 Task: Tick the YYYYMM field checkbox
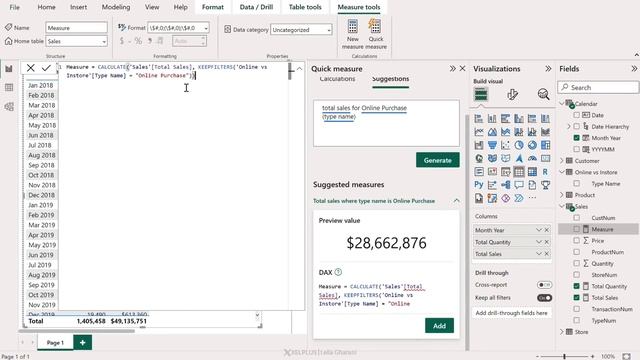[x=576, y=149]
